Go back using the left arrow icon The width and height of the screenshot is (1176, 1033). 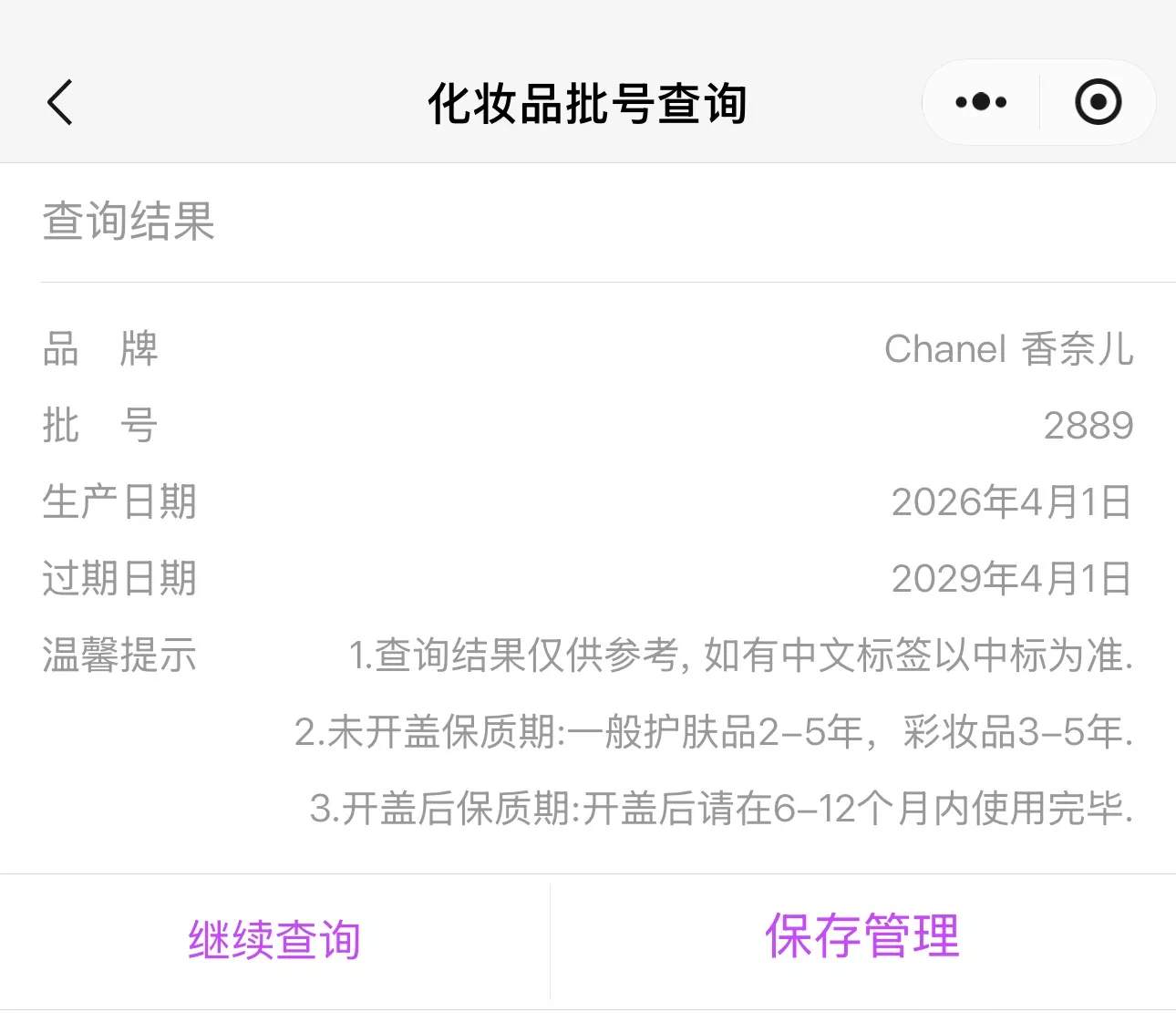(60, 102)
